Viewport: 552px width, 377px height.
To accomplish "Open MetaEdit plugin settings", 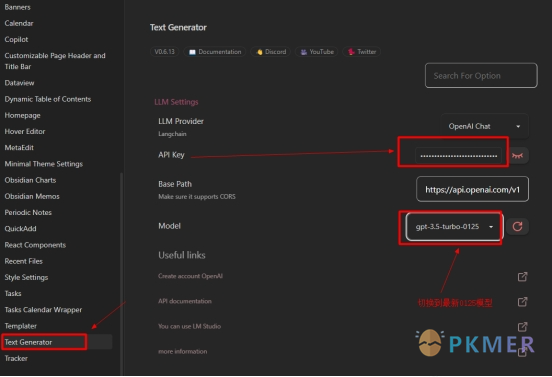I will tap(19, 148).
